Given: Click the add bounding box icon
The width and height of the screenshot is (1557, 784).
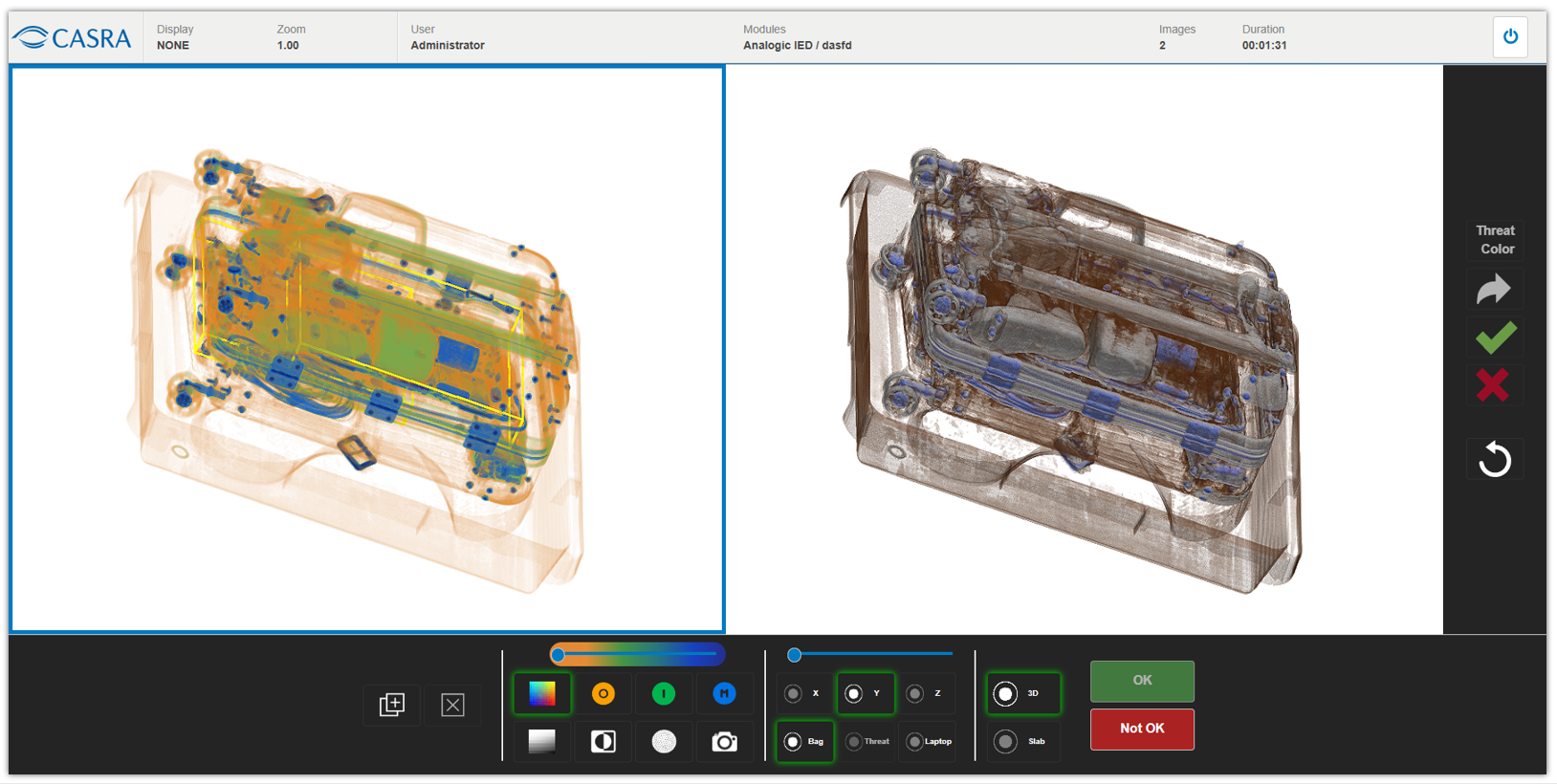Looking at the screenshot, I should (392, 705).
